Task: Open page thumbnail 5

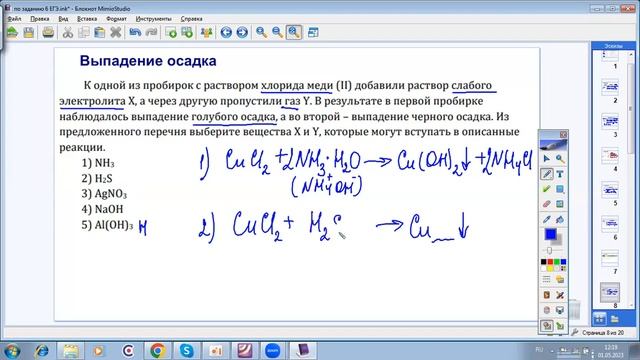Action: pyautogui.click(x=610, y=190)
